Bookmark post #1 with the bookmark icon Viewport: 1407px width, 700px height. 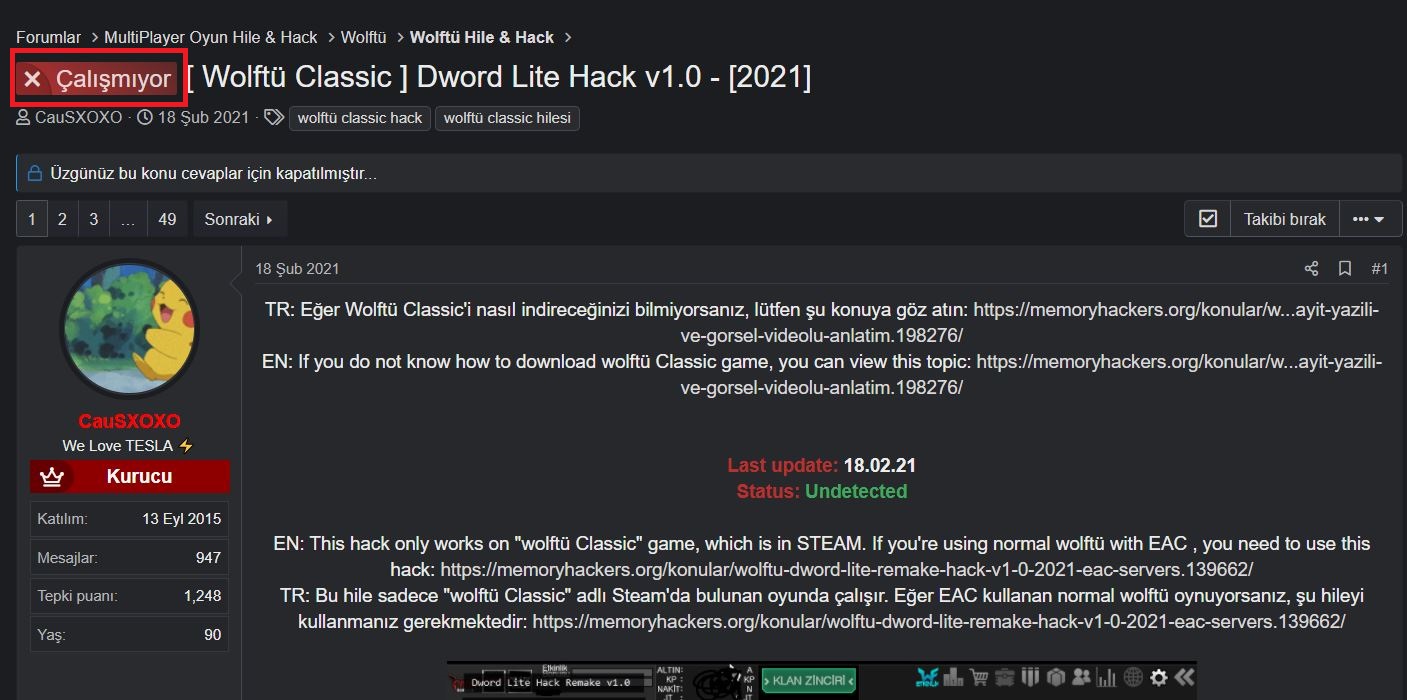coord(1345,268)
